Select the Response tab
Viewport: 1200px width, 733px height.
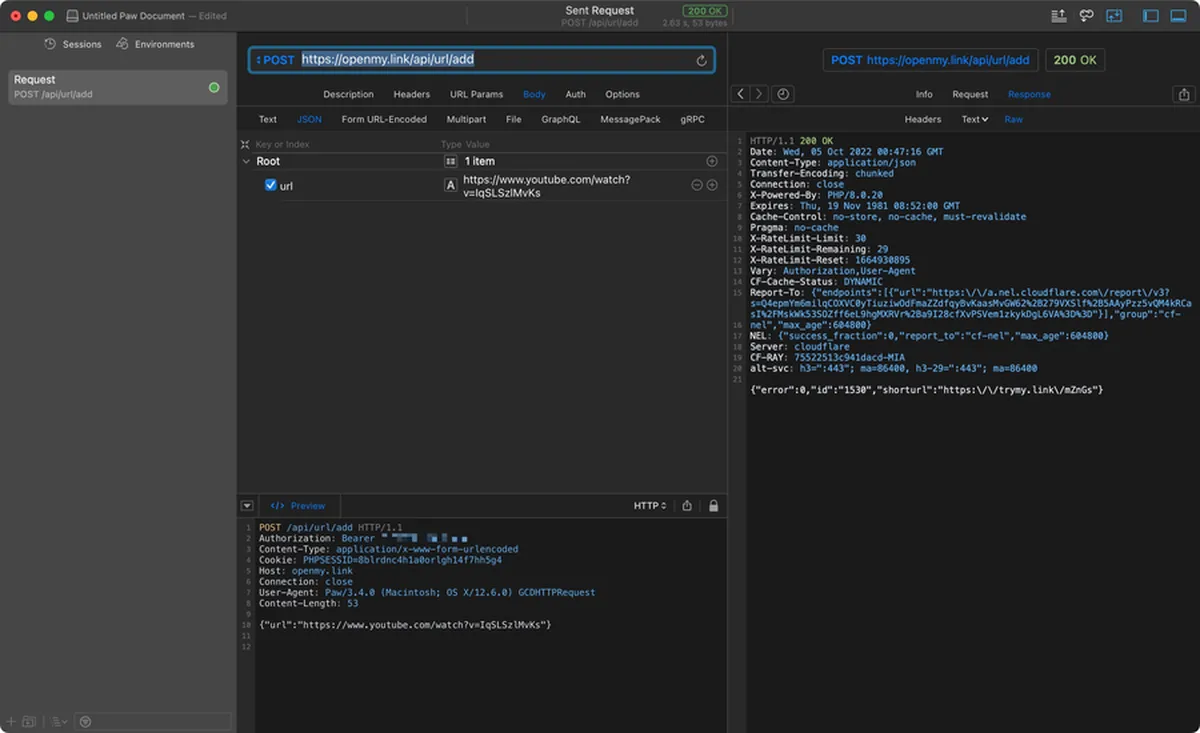coord(1029,94)
